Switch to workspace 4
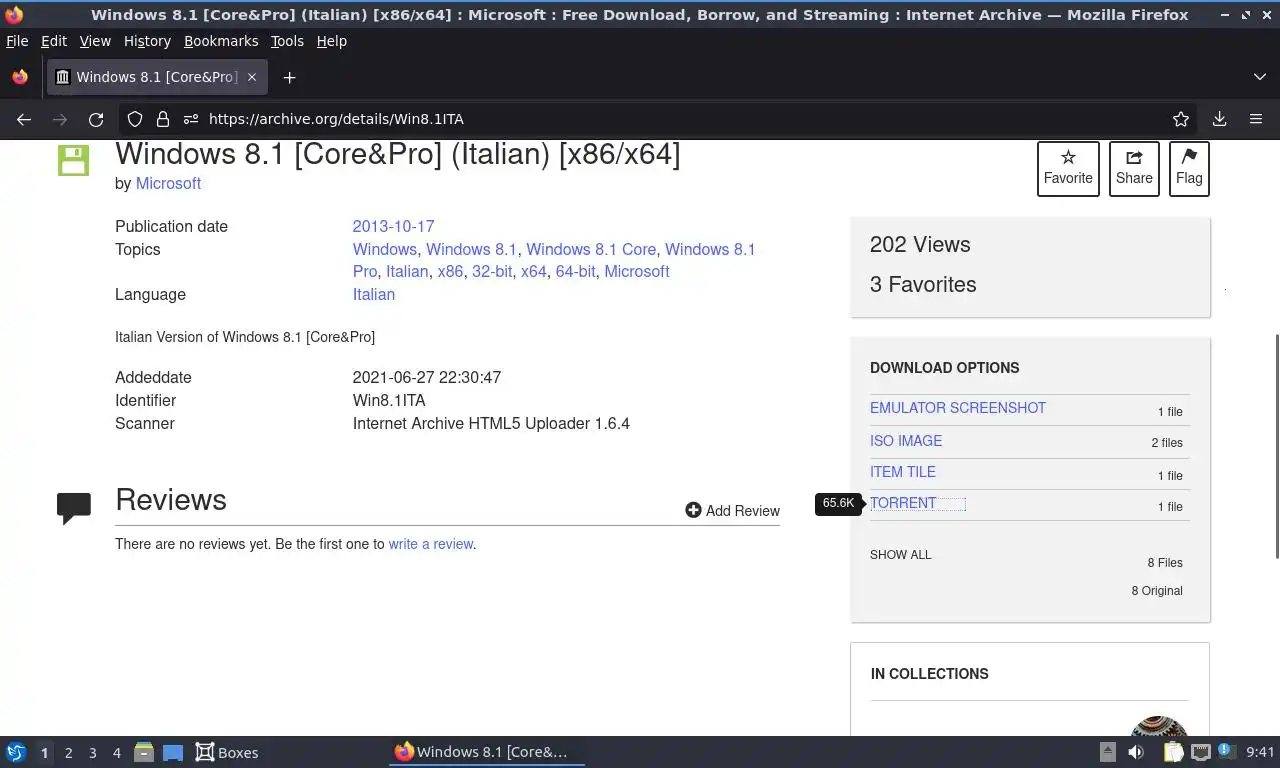Image resolution: width=1280 pixels, height=768 pixels. pos(116,753)
